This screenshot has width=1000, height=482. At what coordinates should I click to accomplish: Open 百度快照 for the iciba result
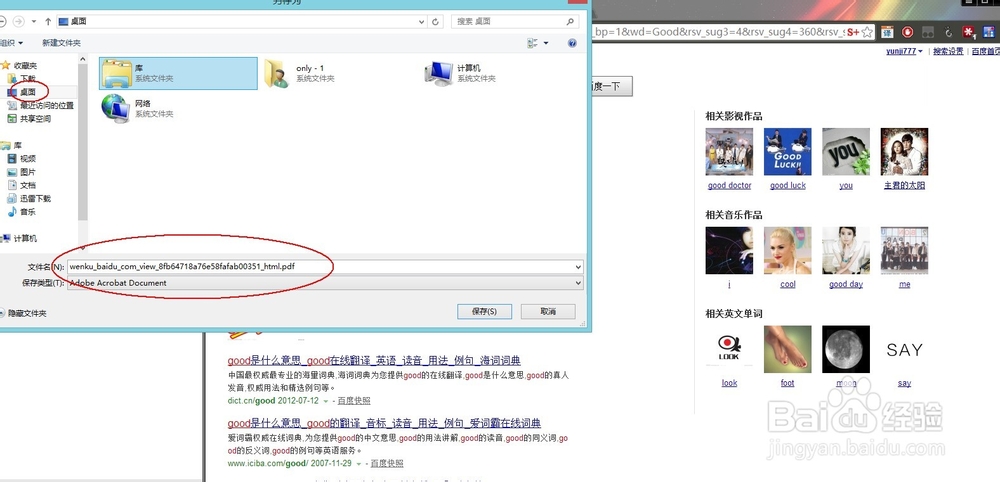pos(387,464)
